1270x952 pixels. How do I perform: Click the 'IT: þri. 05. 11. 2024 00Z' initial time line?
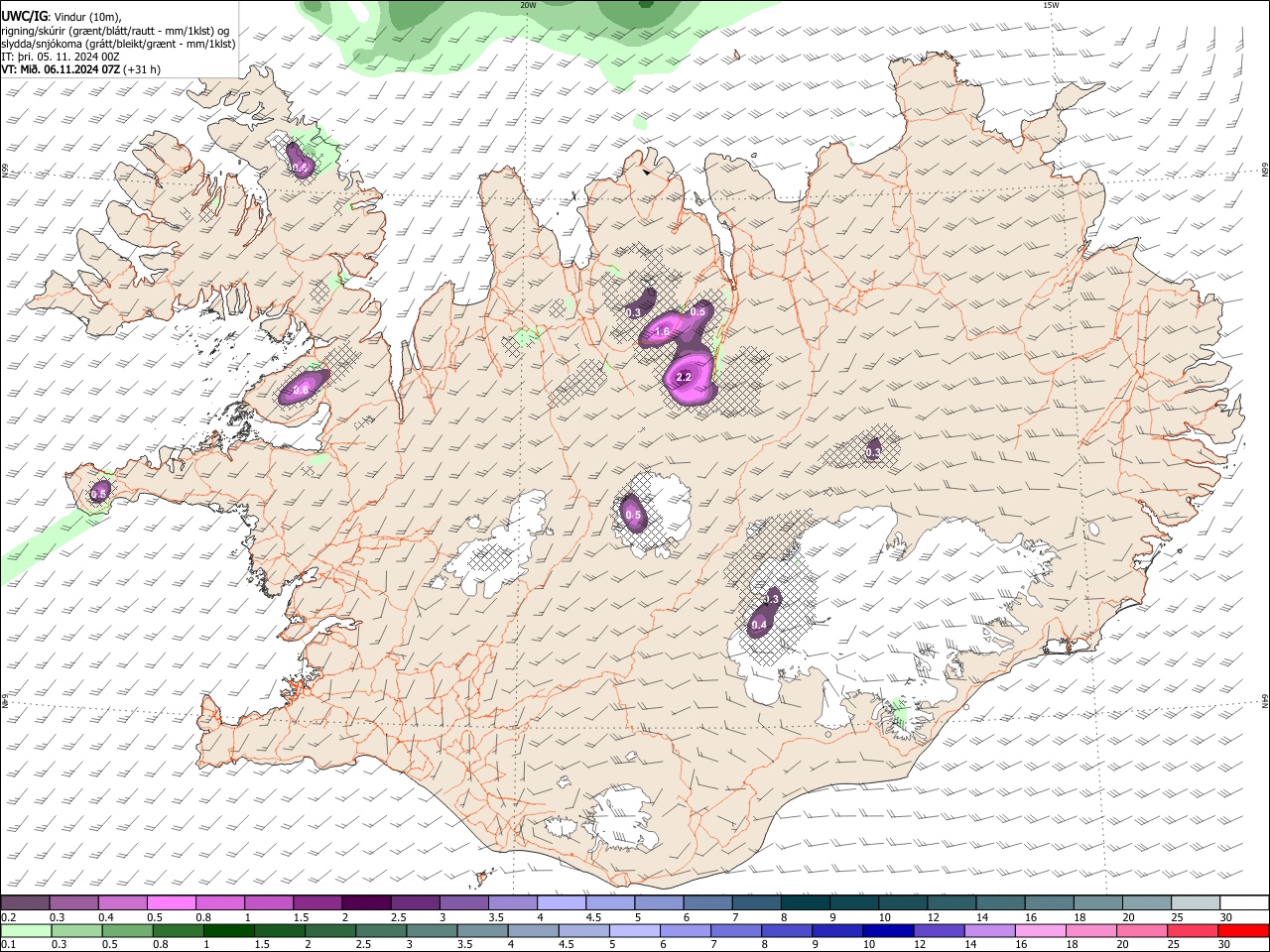pyautogui.click(x=61, y=57)
